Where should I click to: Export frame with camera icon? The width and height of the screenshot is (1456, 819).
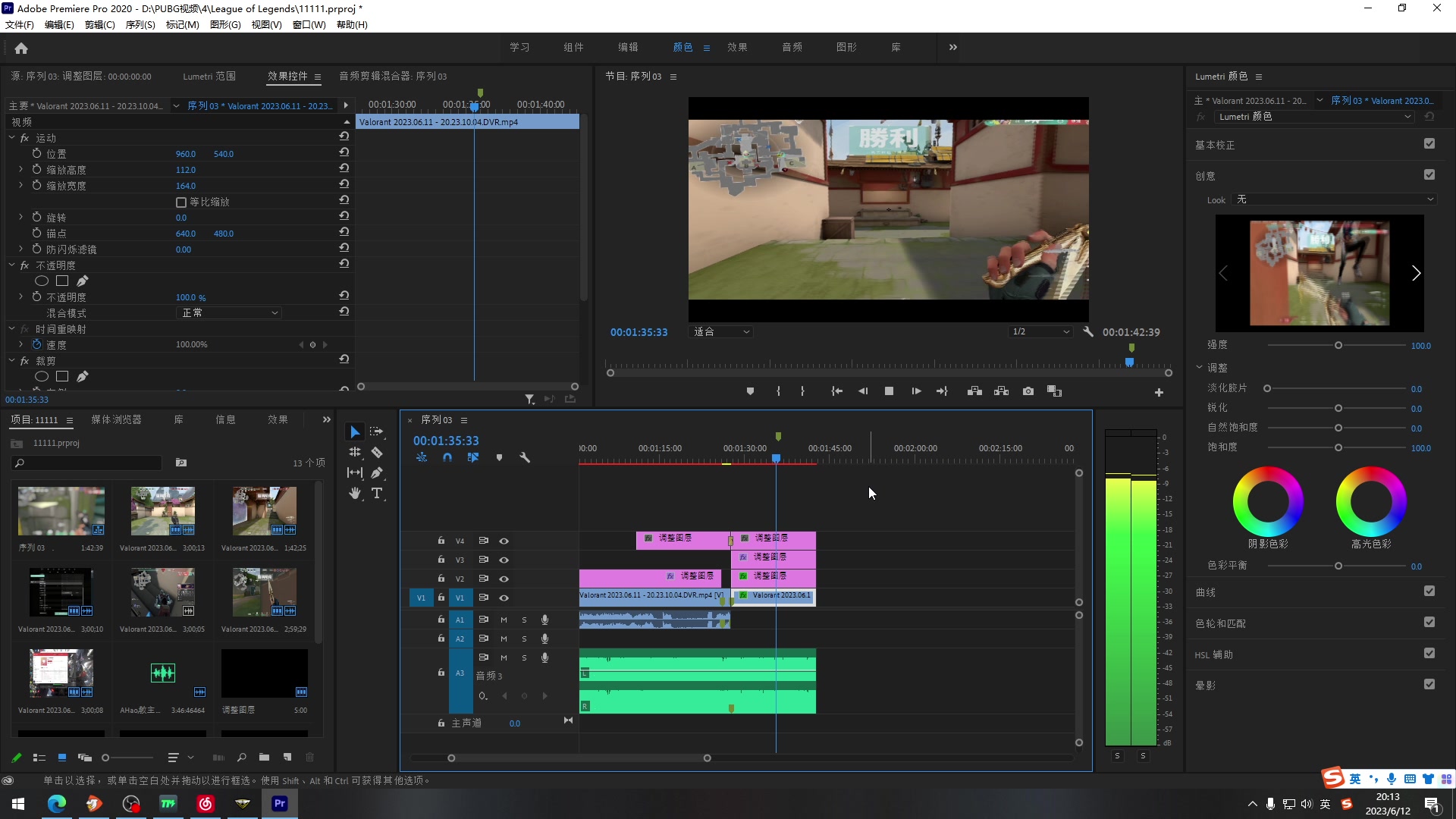click(x=1028, y=391)
